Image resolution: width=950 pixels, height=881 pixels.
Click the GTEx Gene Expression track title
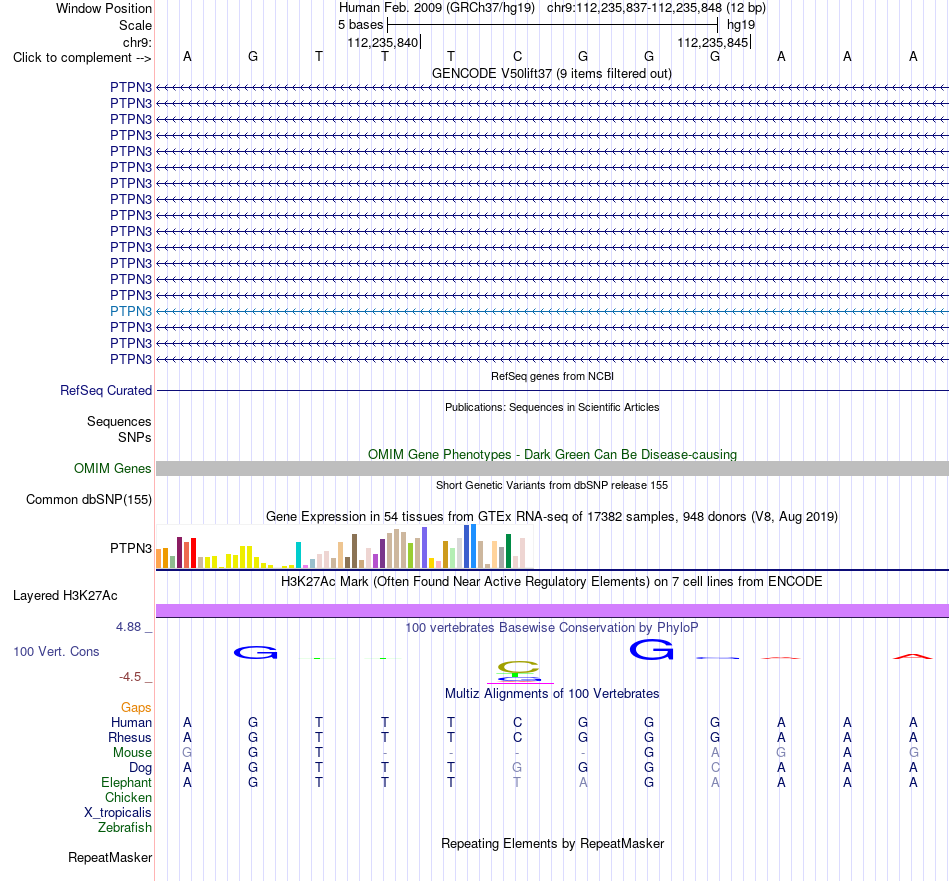552,517
